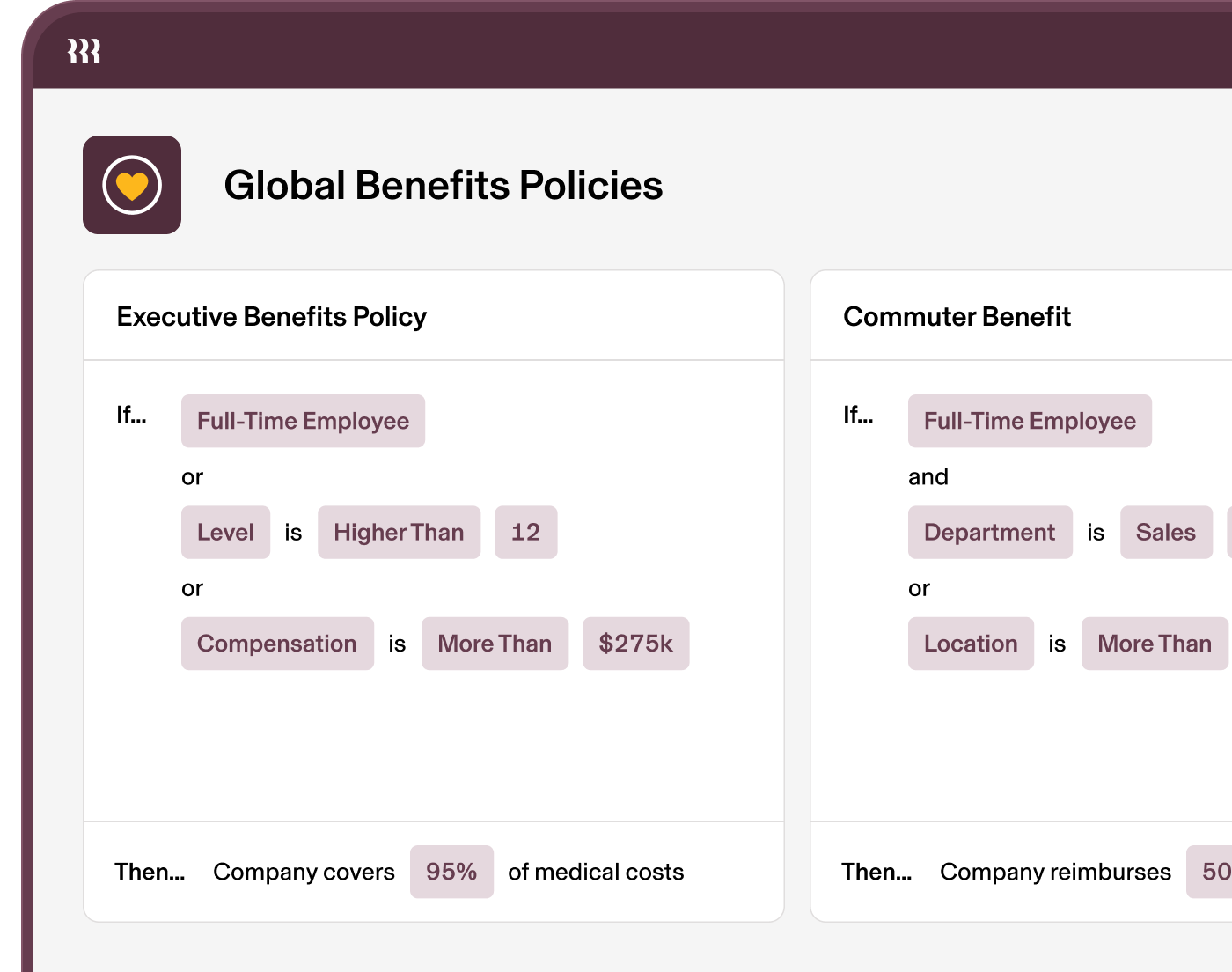This screenshot has width=1232, height=972.
Task: Open the Location attribute chip
Action: [971, 644]
